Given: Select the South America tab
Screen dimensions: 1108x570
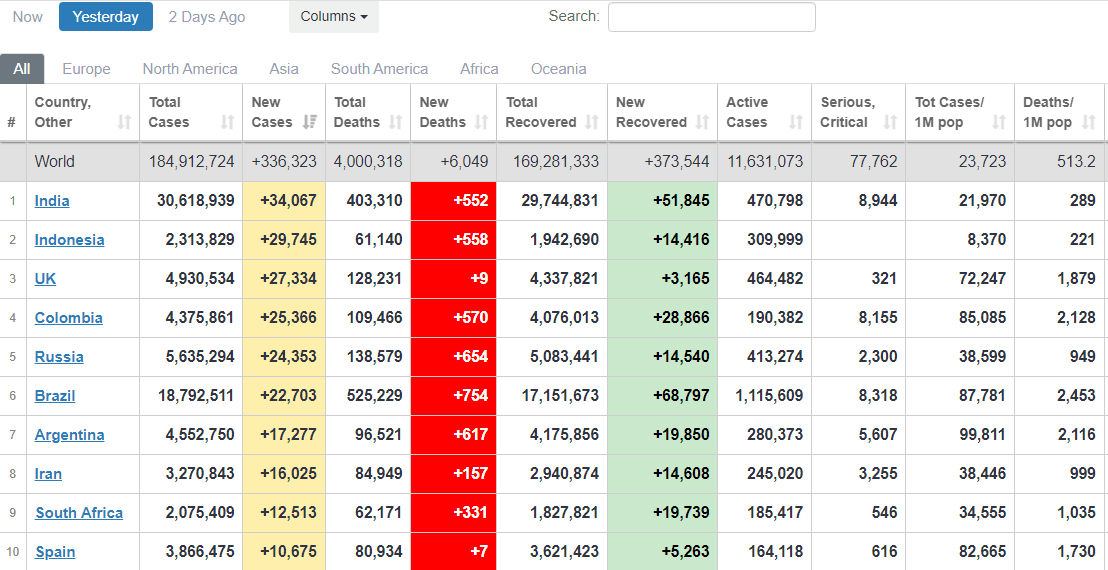Looking at the screenshot, I should click(379, 69).
